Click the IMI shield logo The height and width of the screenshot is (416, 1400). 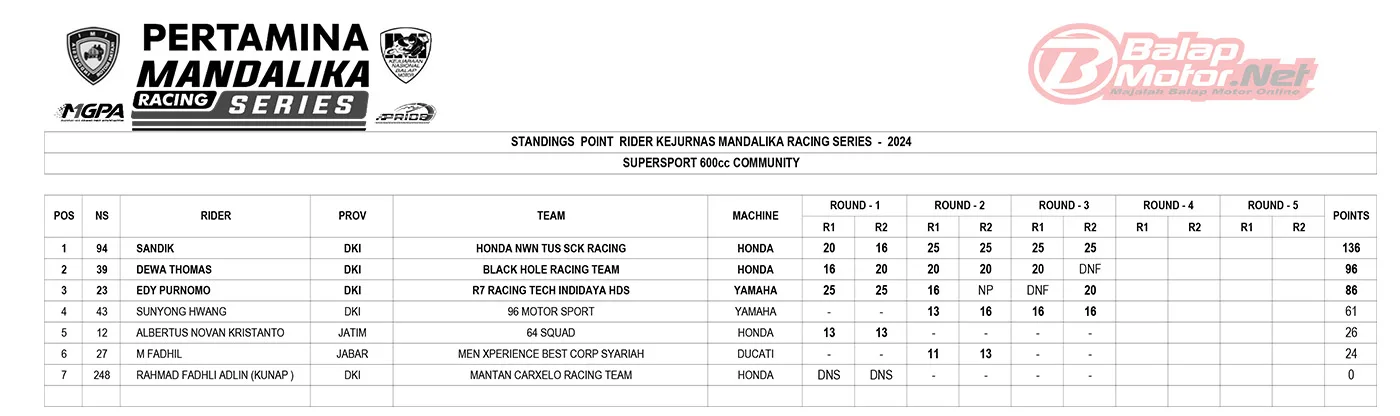point(92,57)
